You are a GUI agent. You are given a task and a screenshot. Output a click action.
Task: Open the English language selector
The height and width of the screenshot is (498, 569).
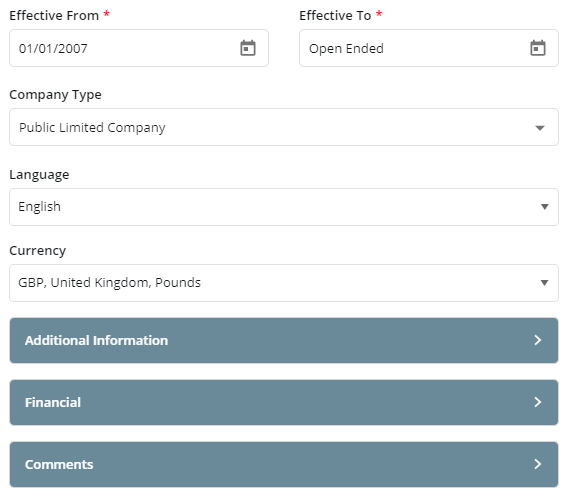[x=284, y=207]
